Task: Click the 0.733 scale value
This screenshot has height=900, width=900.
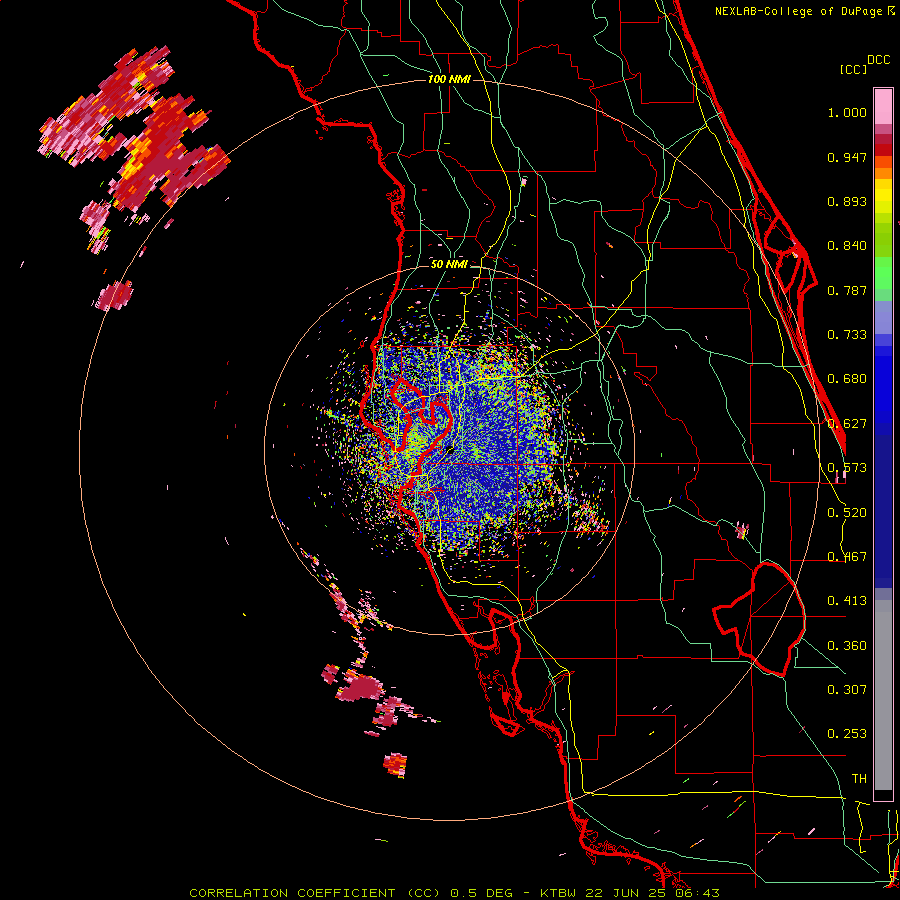Action: (x=847, y=335)
